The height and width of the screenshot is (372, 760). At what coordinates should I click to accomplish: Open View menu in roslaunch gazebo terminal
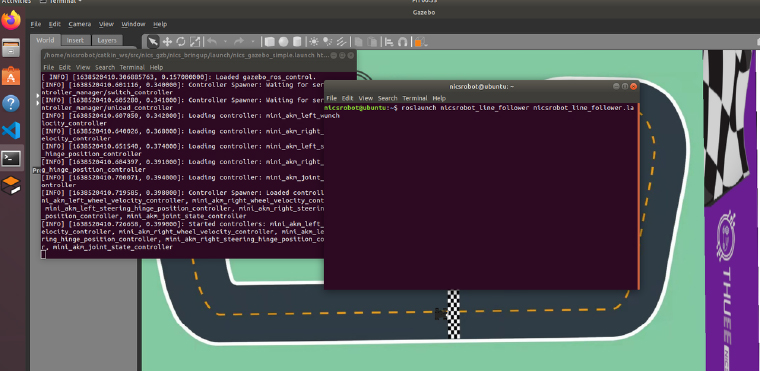tap(83, 67)
